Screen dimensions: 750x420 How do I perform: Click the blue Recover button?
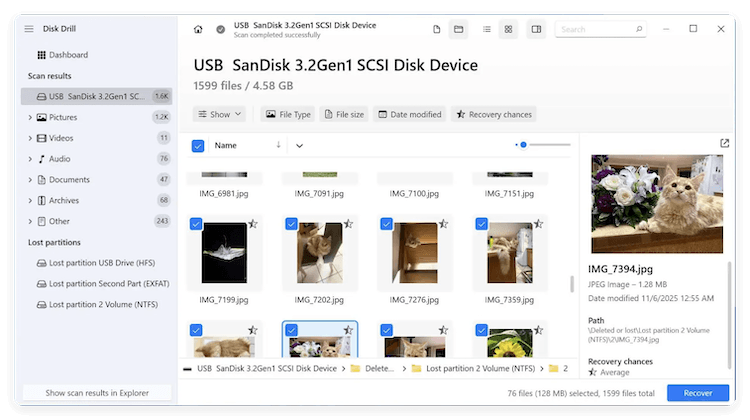tap(697, 393)
